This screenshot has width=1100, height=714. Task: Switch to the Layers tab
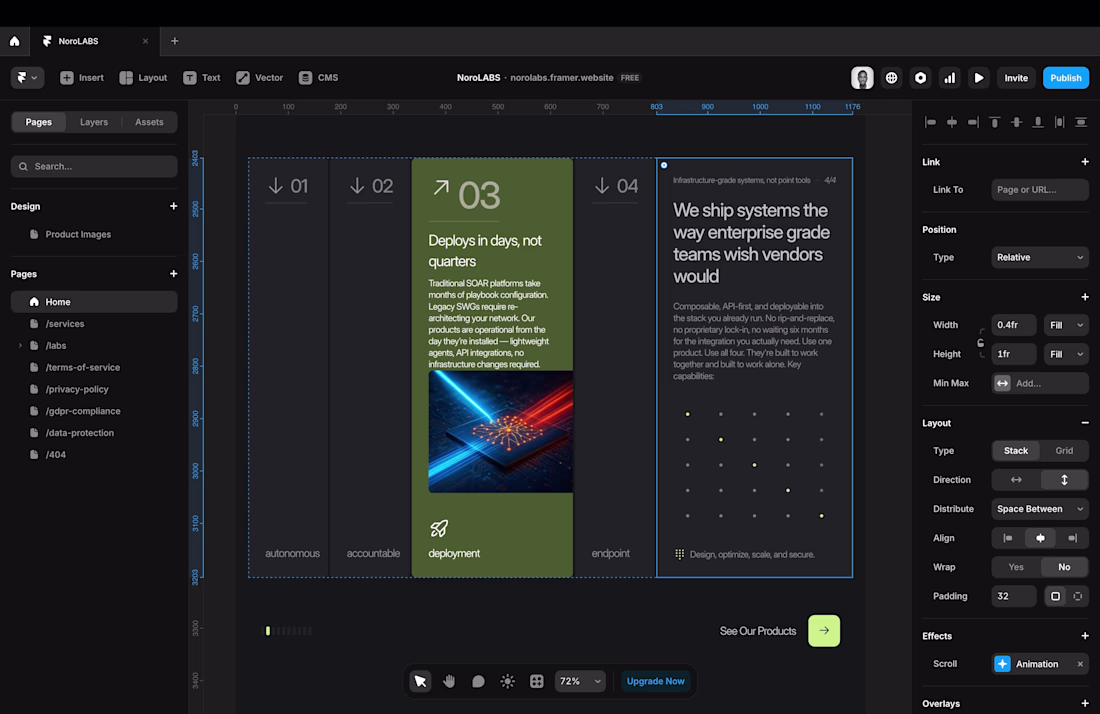click(94, 122)
